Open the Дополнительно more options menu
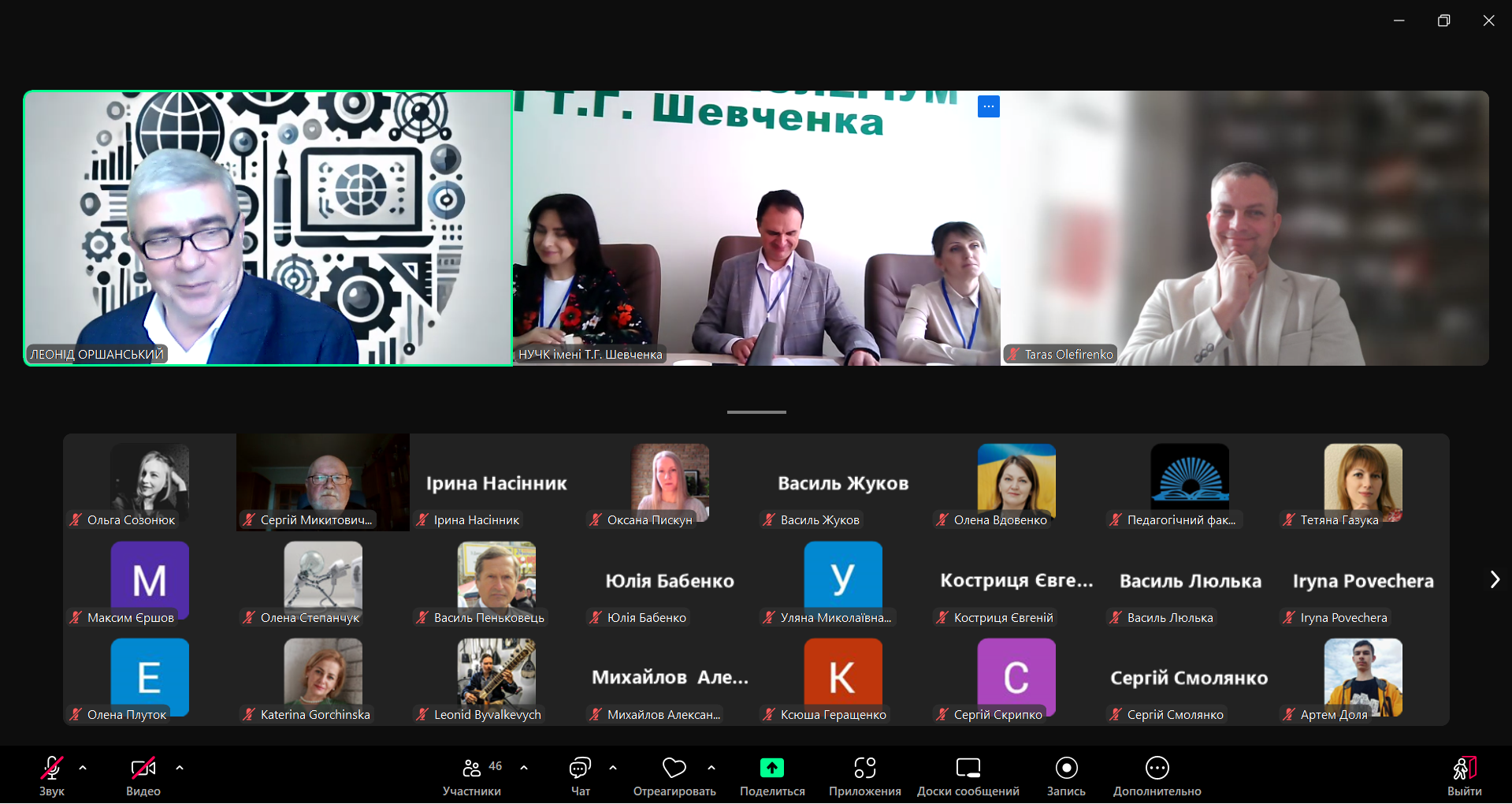Image resolution: width=1512 pixels, height=804 pixels. [1157, 769]
